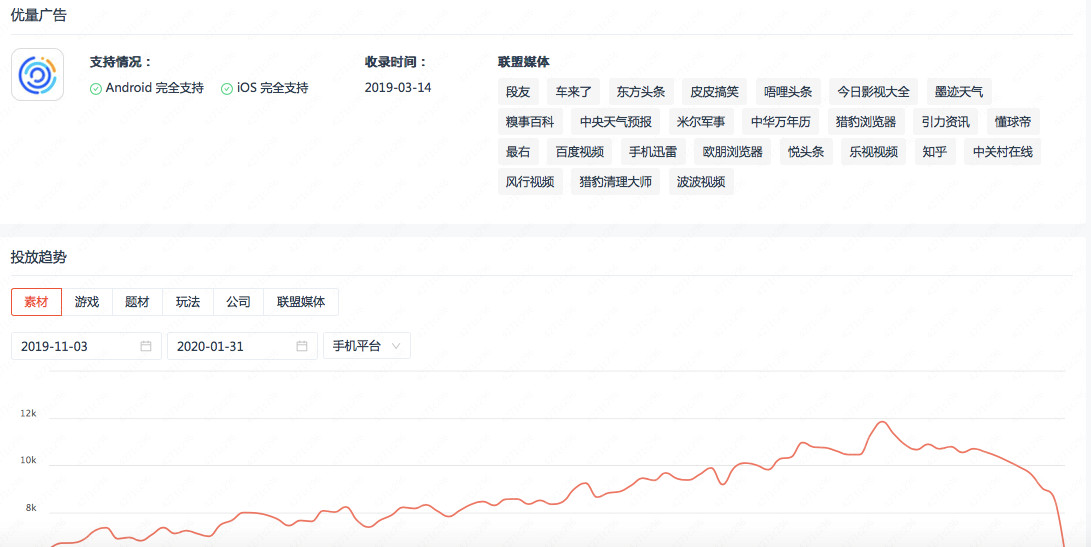The height and width of the screenshot is (547, 1091).
Task: Click the 乐视视频 media tag
Action: coord(873,152)
